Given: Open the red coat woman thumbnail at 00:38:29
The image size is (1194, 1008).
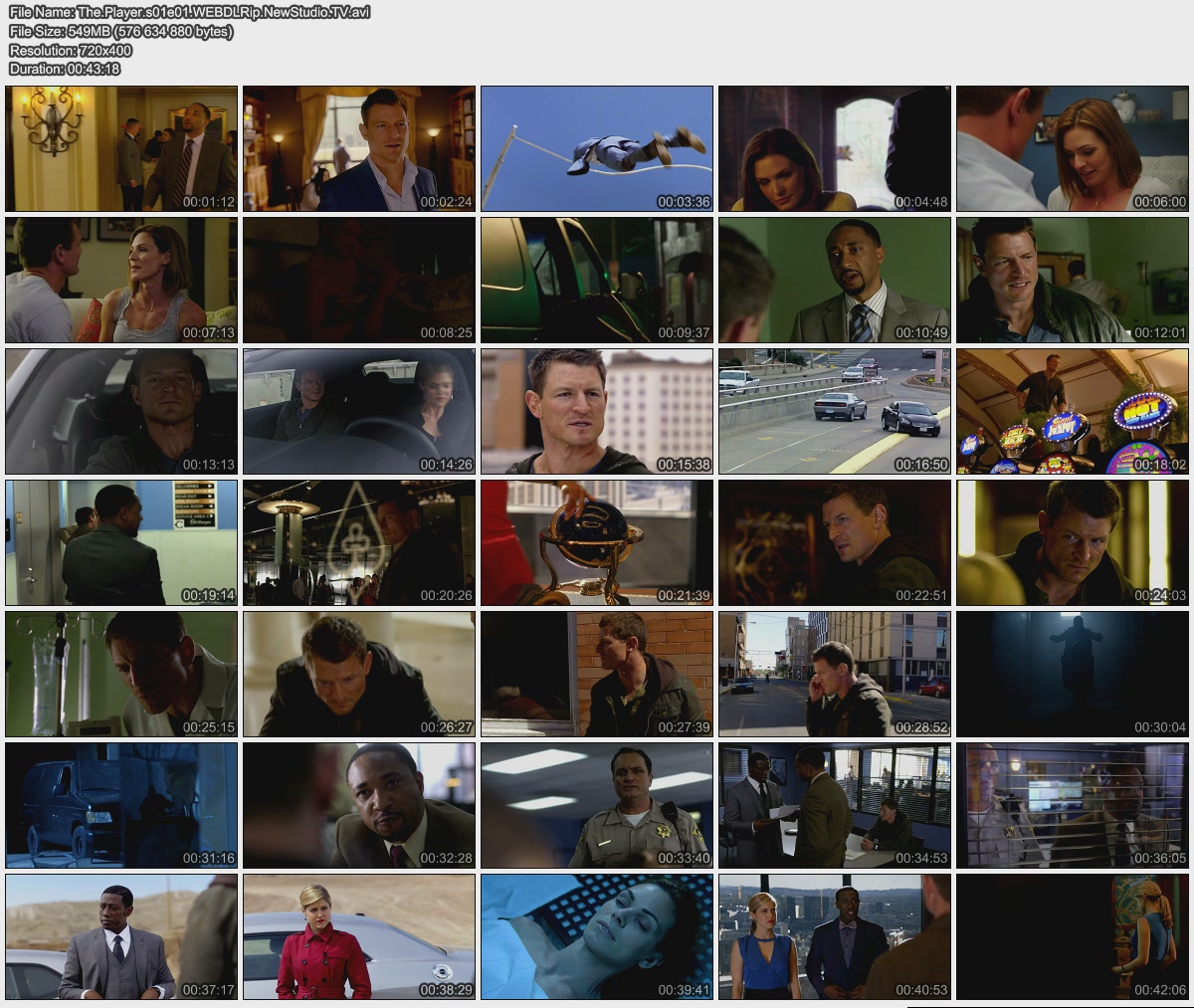Looking at the screenshot, I should (359, 936).
